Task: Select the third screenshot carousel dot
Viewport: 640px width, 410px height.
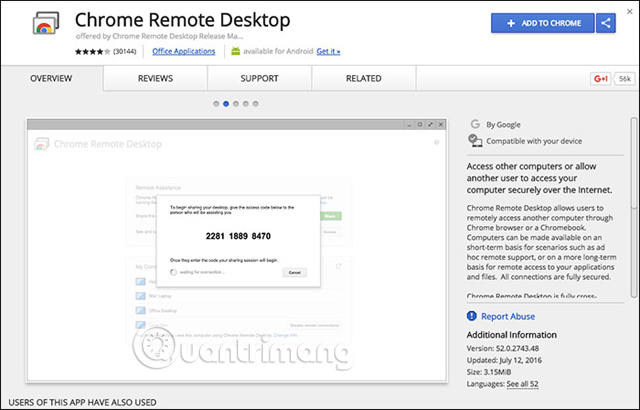Action: click(236, 104)
